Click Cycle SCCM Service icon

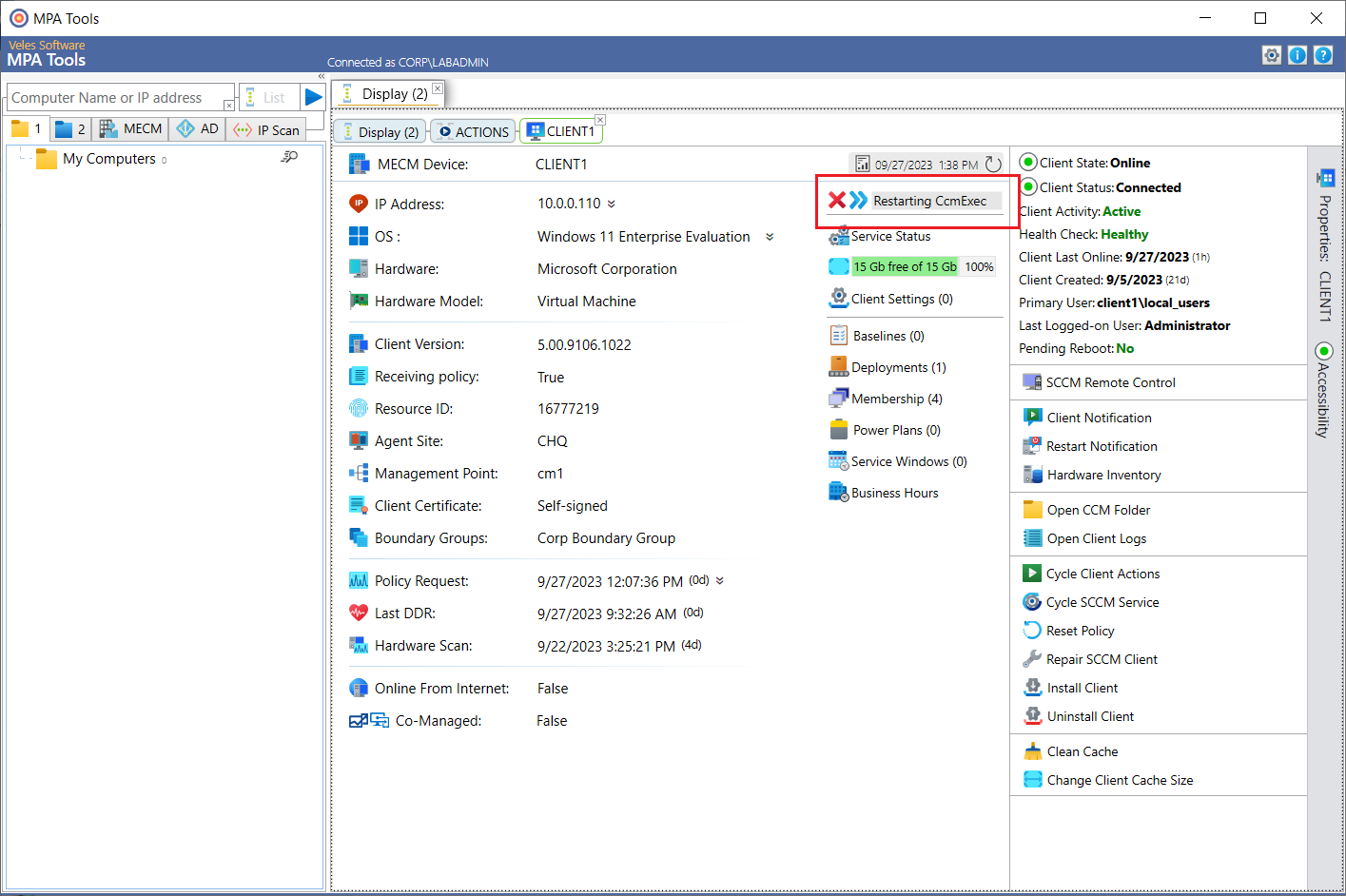coord(1032,602)
